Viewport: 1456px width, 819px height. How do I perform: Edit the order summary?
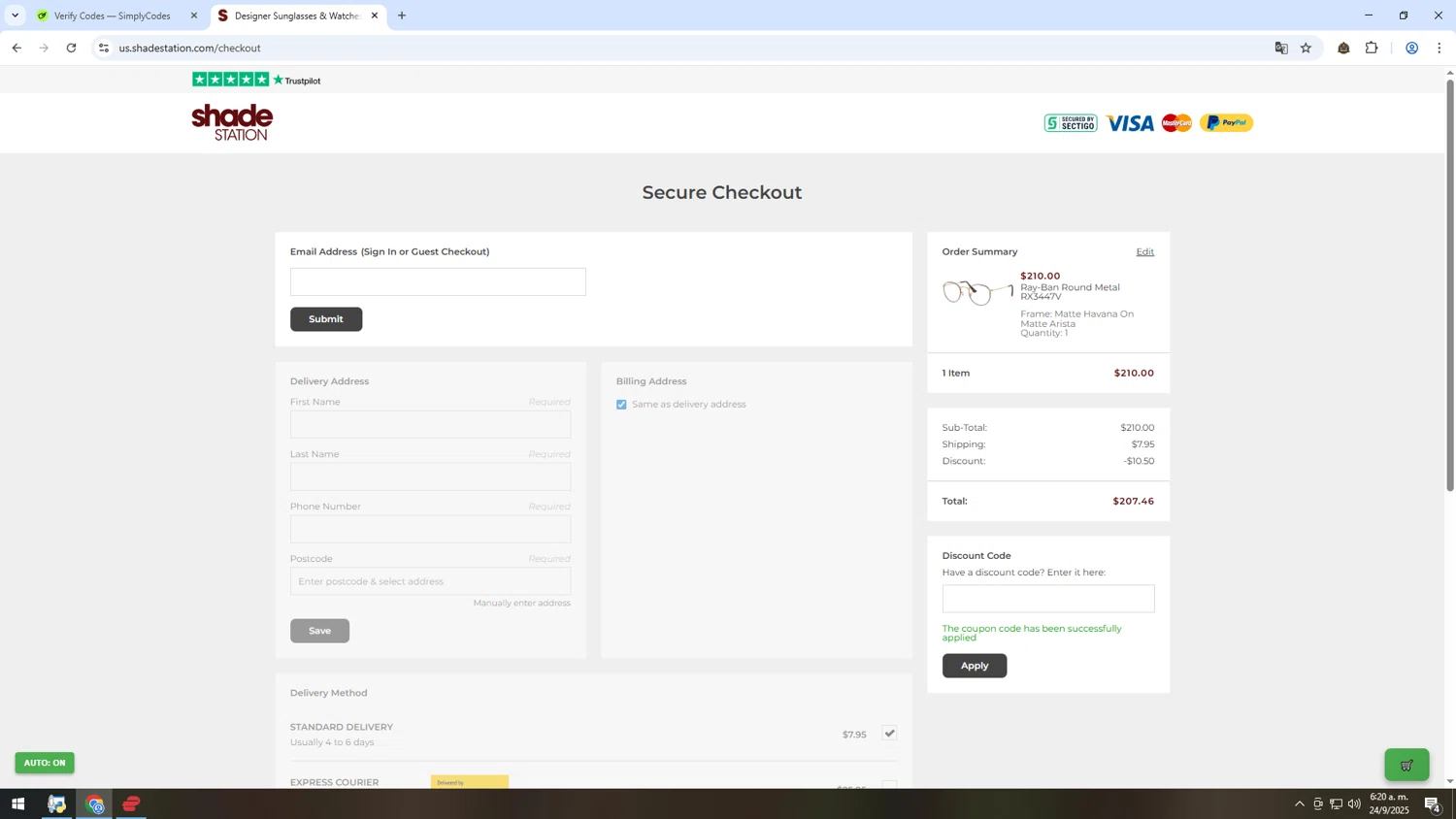pos(1145,251)
